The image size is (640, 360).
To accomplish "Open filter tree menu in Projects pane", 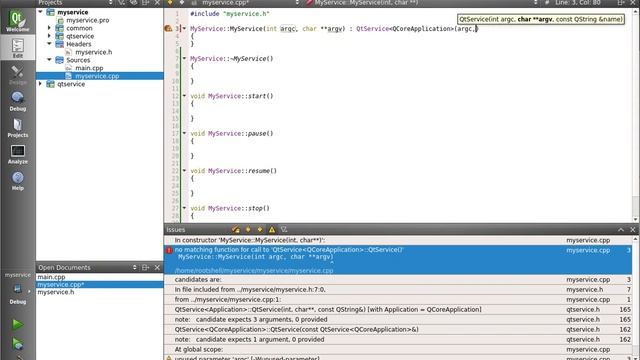I will (122, 3).
